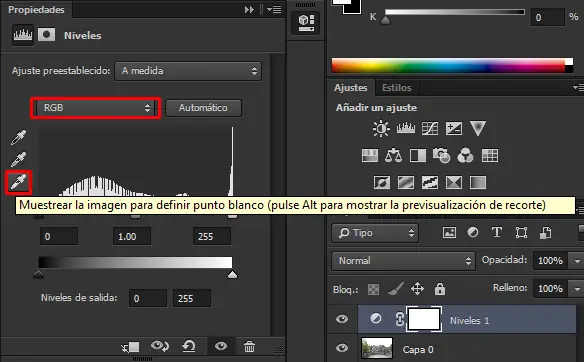Click the mask icon next to Niveles title
584x362 pixels.
click(x=46, y=35)
